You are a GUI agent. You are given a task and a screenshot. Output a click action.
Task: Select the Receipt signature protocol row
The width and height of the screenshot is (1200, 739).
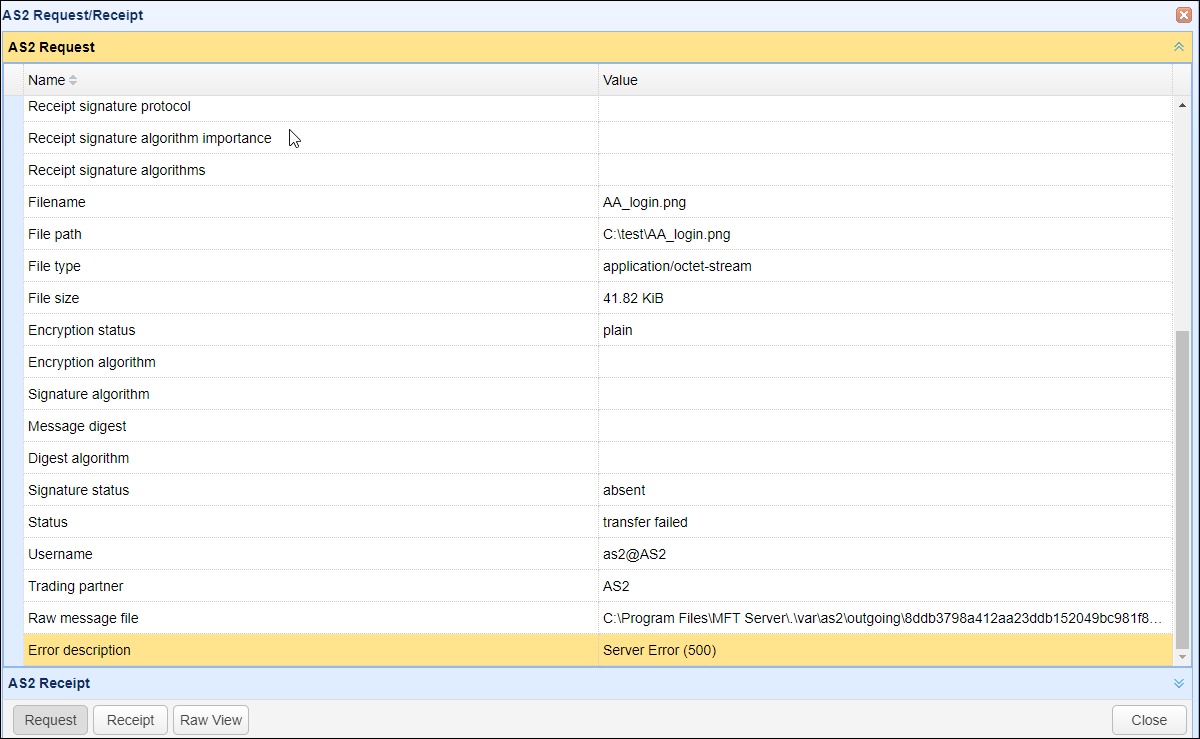[598, 106]
